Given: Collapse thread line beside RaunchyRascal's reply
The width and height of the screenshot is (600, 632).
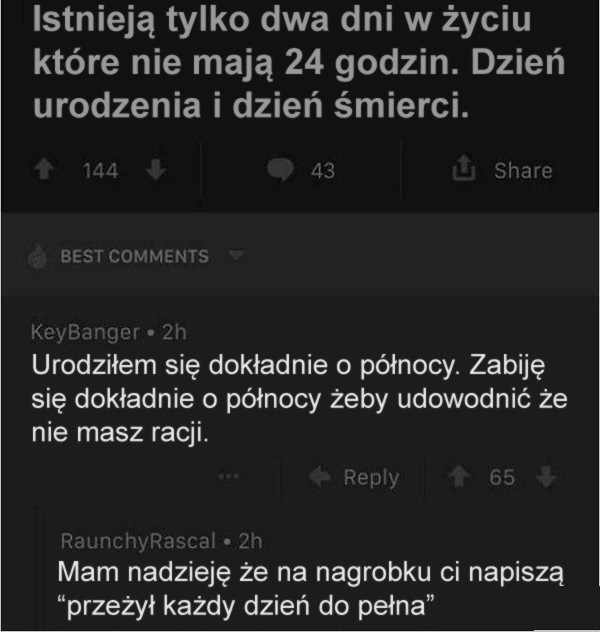Looking at the screenshot, I should 38,570.
